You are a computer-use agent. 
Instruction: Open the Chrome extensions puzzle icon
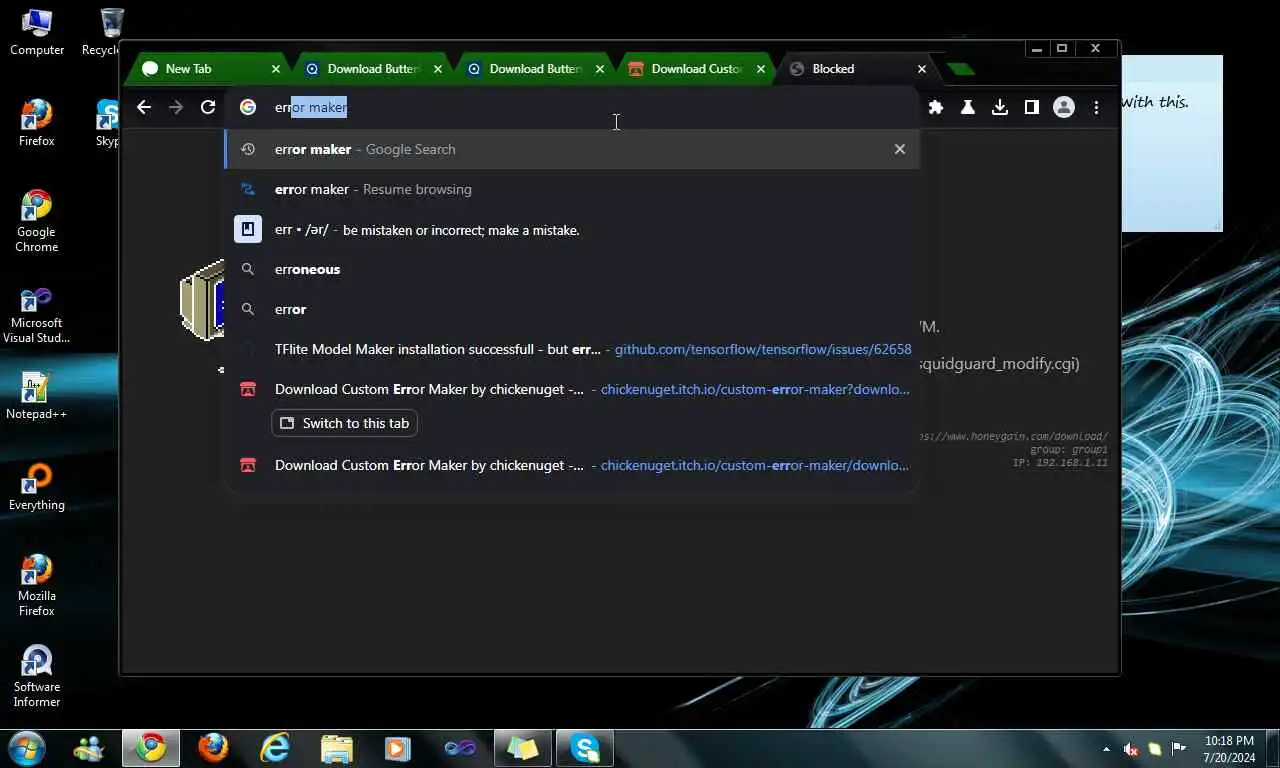936,107
